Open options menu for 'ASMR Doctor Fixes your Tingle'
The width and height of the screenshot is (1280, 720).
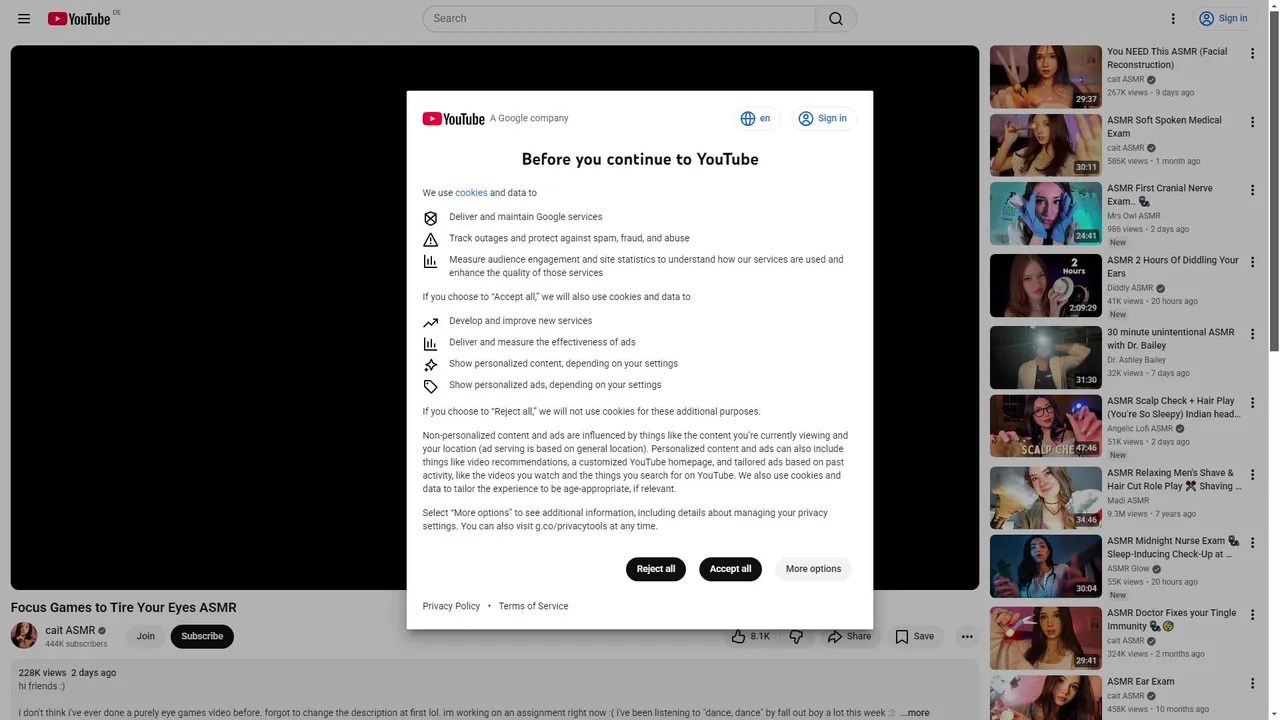(1252, 615)
